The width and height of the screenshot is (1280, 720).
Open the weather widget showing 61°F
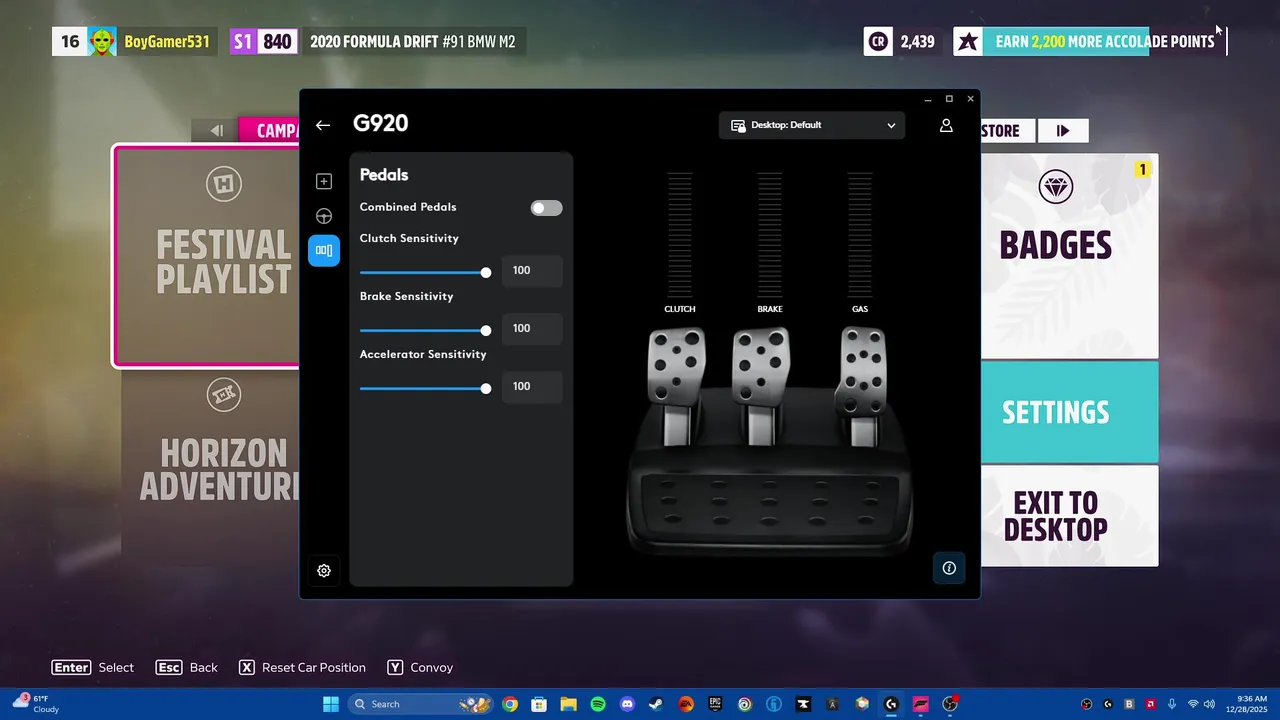point(36,704)
